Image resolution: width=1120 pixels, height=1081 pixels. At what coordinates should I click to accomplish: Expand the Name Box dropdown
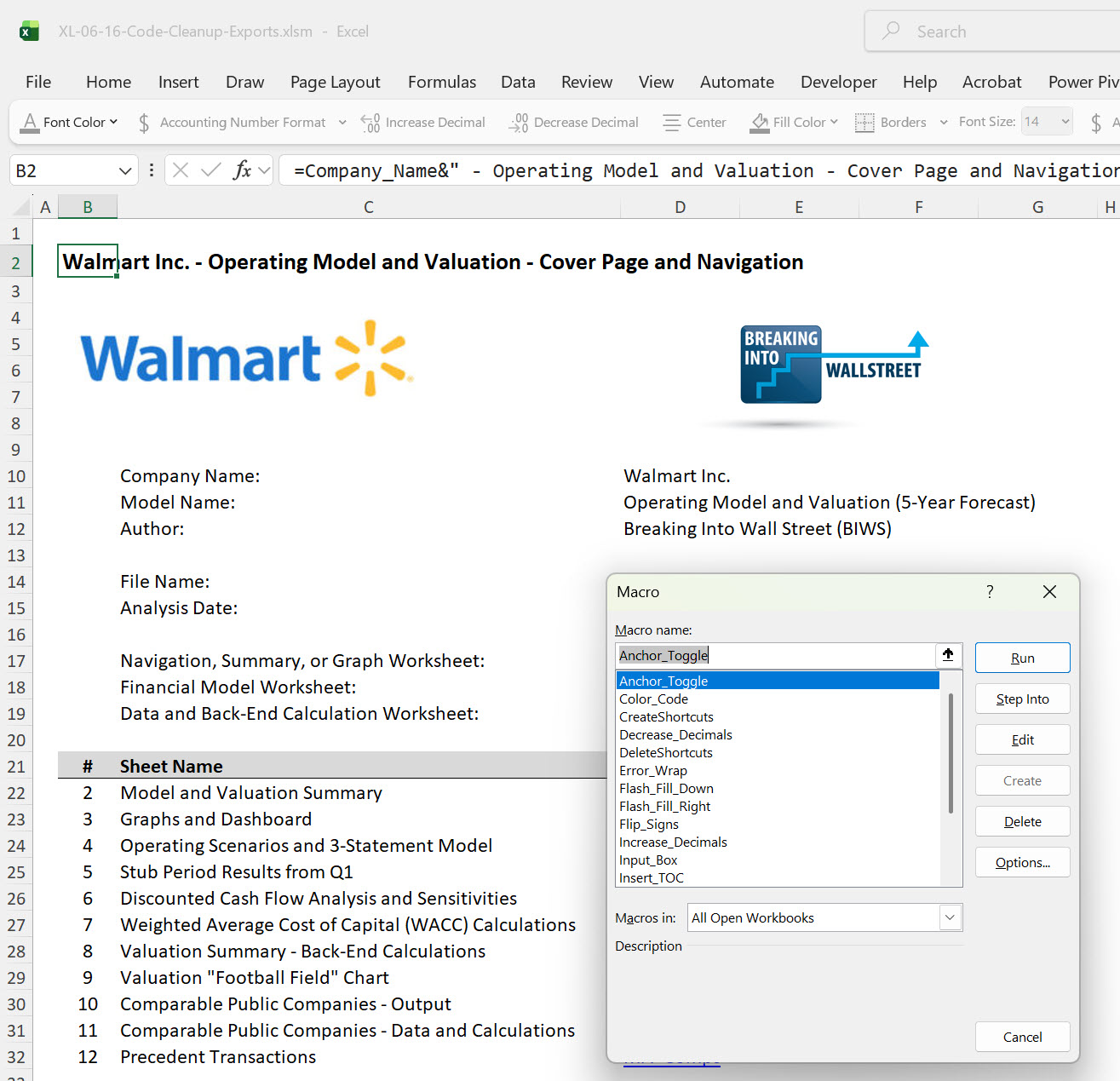[125, 170]
